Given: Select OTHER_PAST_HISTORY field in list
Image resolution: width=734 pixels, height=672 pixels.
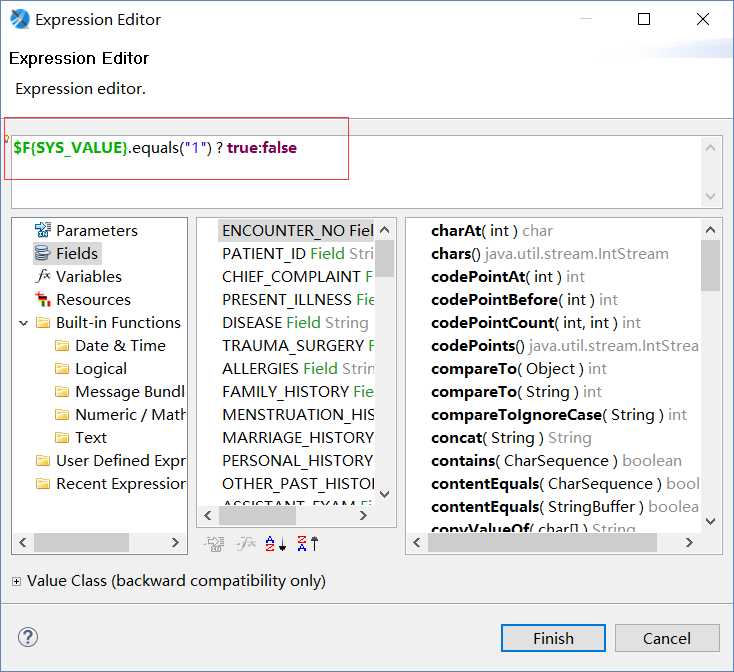Looking at the screenshot, I should click(297, 483).
